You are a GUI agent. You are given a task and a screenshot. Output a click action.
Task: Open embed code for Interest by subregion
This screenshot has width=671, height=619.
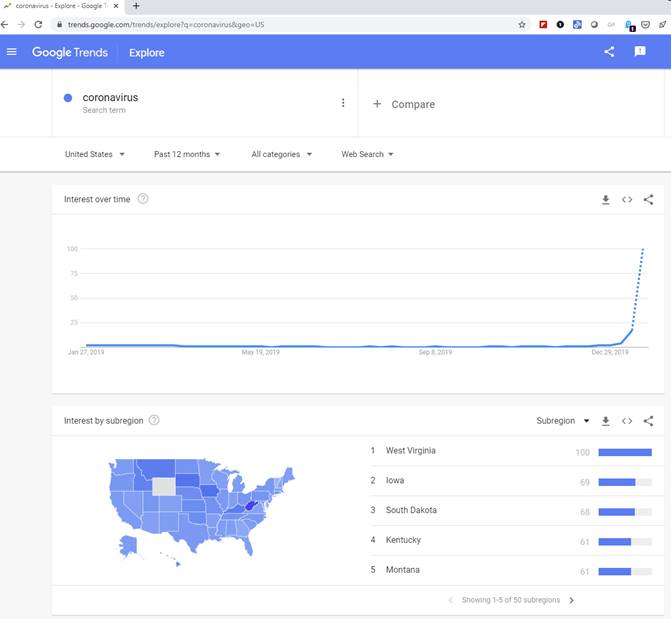(x=627, y=421)
